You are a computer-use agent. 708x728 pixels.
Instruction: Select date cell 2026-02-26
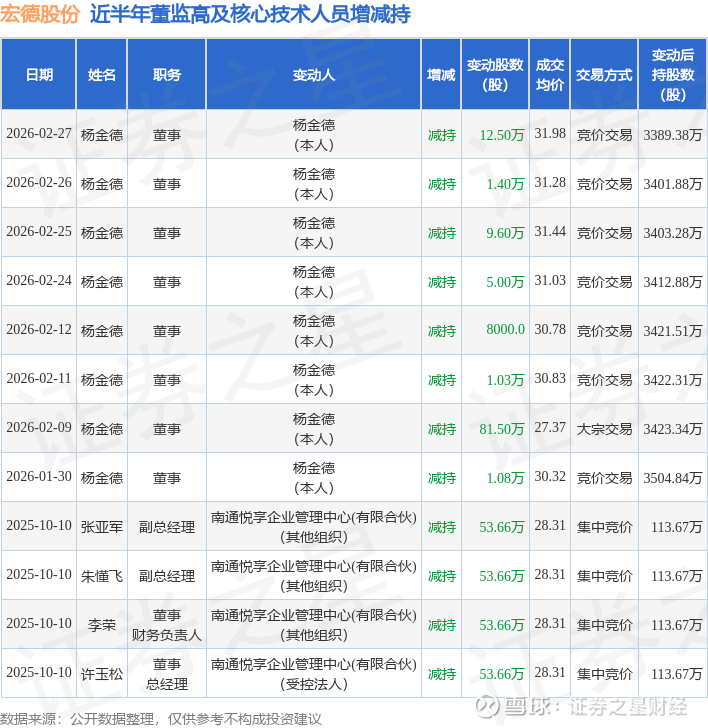point(39,182)
